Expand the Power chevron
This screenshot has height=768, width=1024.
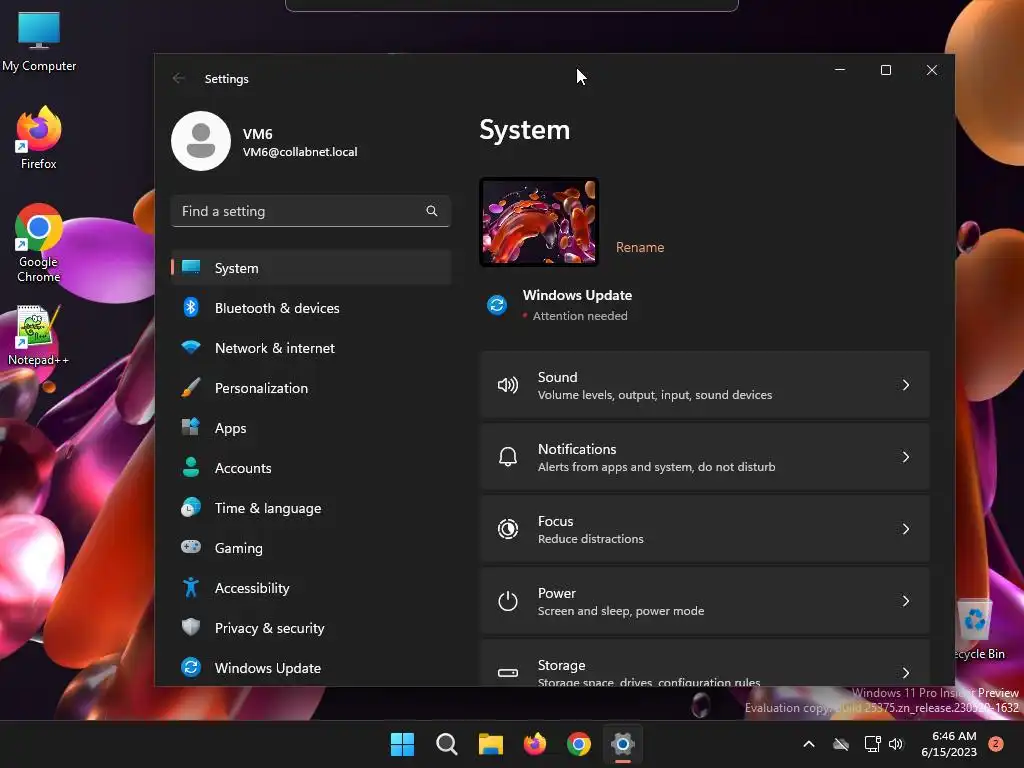pos(906,601)
